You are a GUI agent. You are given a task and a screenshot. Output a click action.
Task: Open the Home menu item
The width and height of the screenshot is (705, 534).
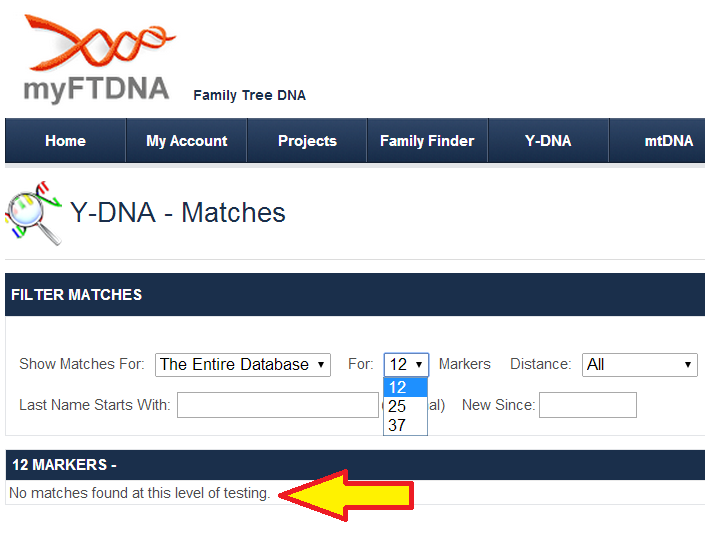coord(65,141)
